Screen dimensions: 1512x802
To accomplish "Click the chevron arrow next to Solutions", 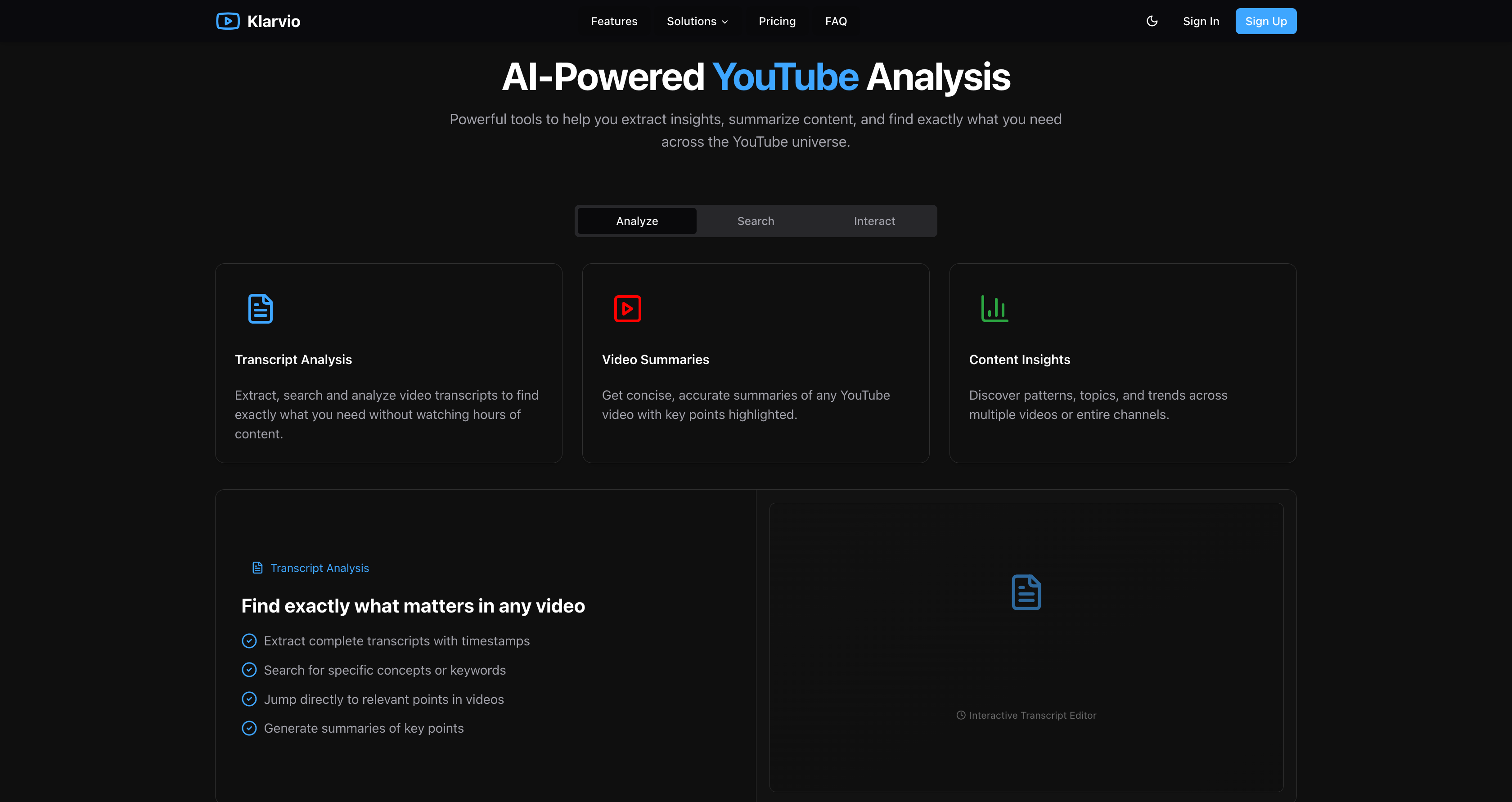I will click(x=725, y=22).
